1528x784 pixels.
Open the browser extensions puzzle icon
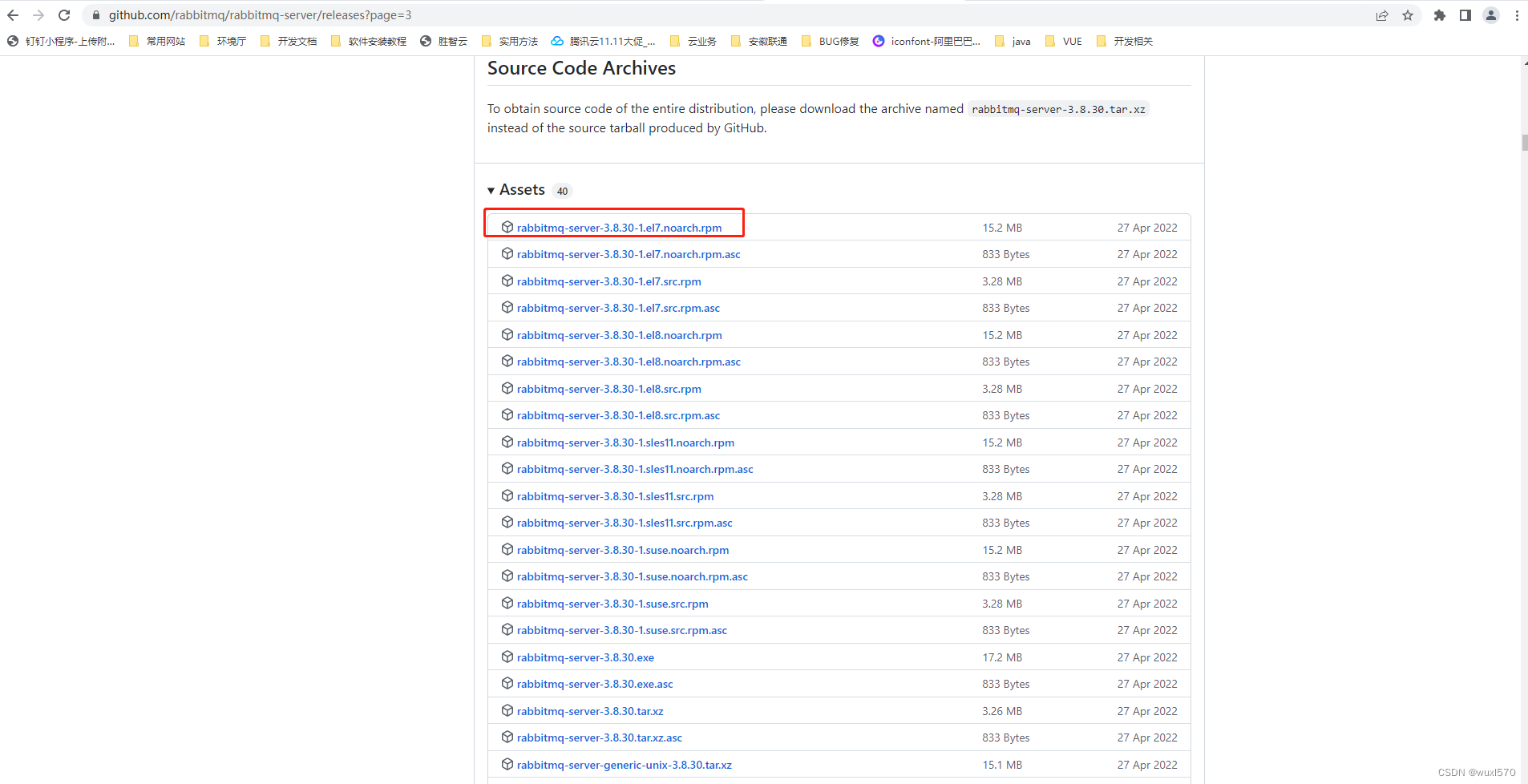point(1440,15)
